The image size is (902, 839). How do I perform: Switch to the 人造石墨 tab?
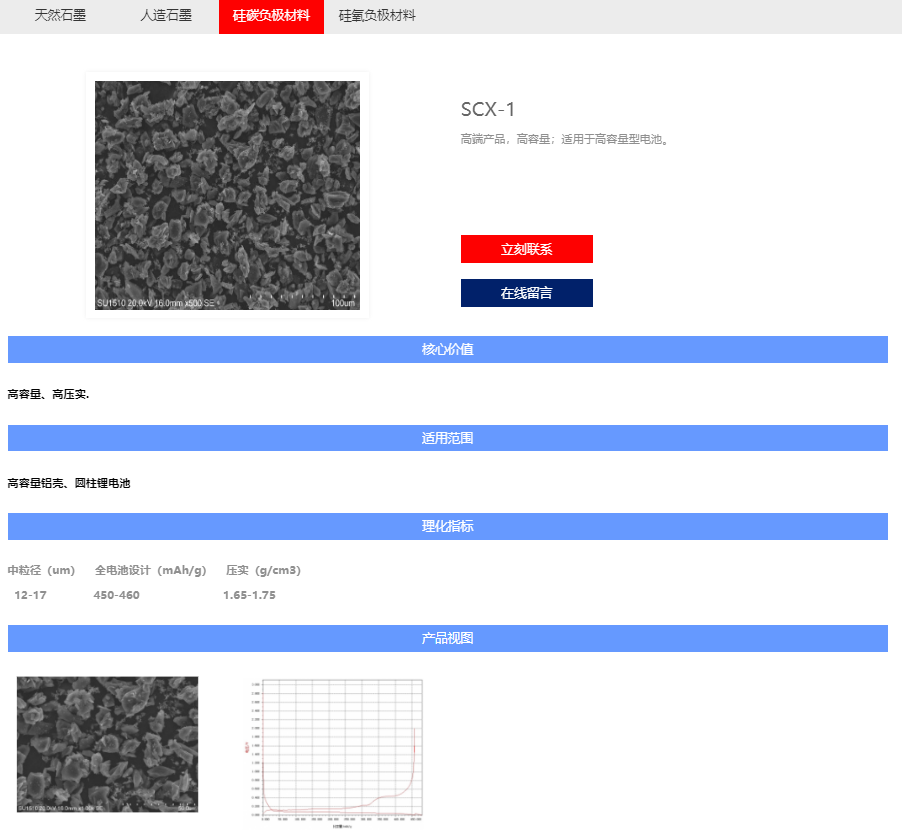(x=166, y=16)
